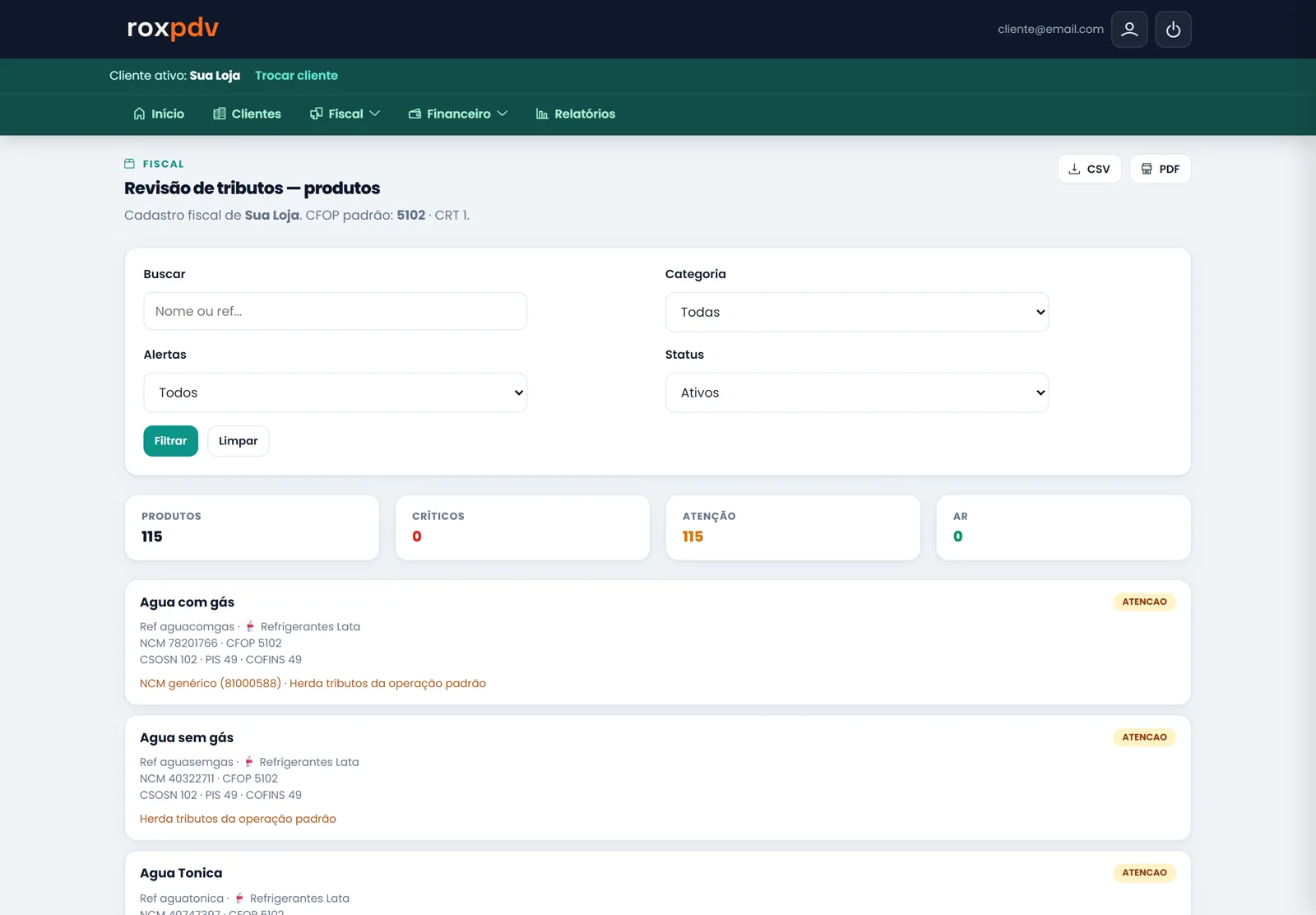Open the Categoria dropdown showing Todas
Image resolution: width=1316 pixels, height=915 pixels.
tap(856, 312)
